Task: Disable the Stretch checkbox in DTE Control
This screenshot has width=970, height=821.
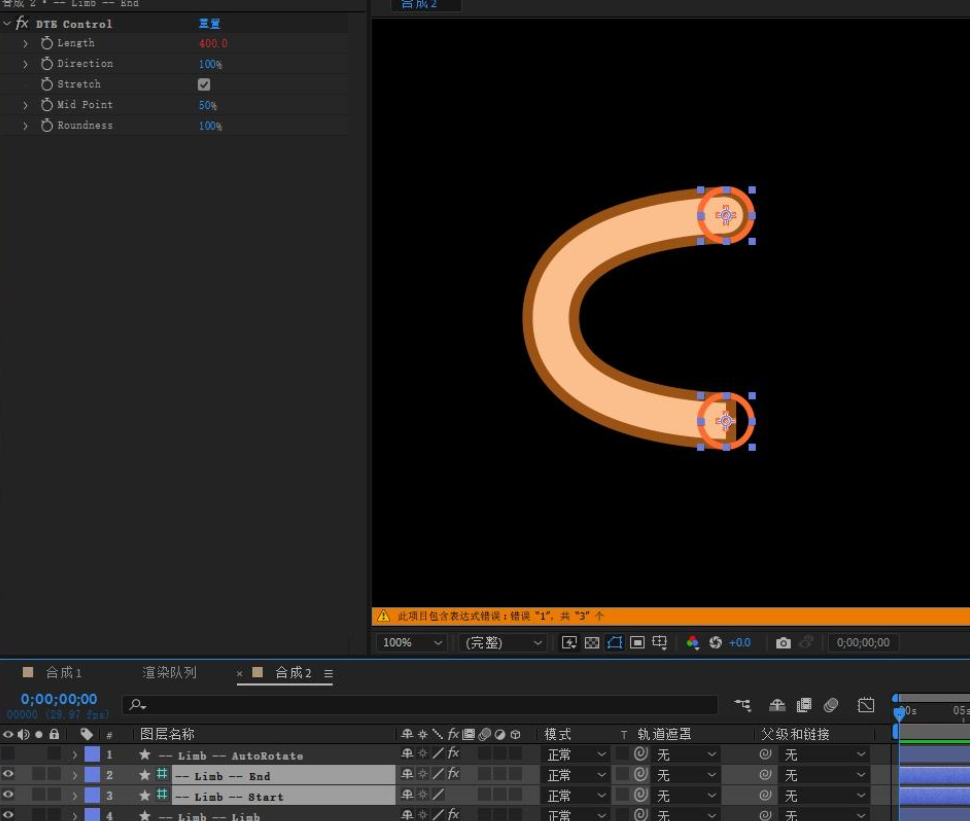Action: click(204, 84)
